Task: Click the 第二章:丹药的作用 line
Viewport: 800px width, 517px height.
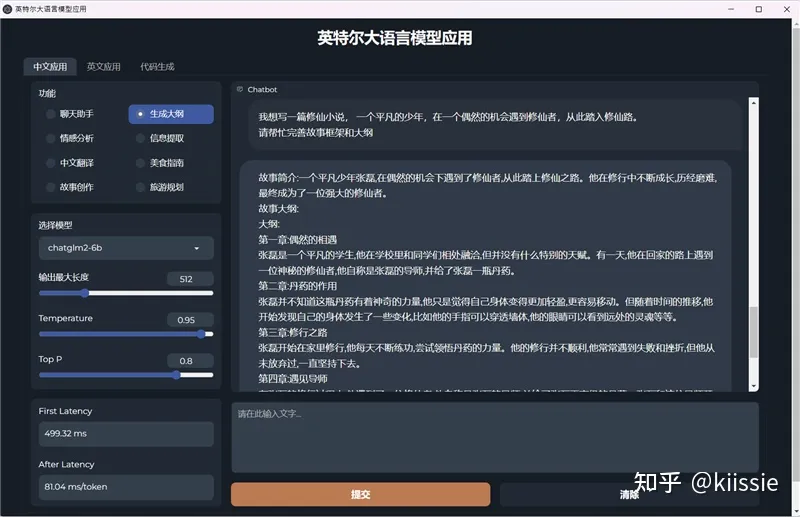Action: coord(297,286)
